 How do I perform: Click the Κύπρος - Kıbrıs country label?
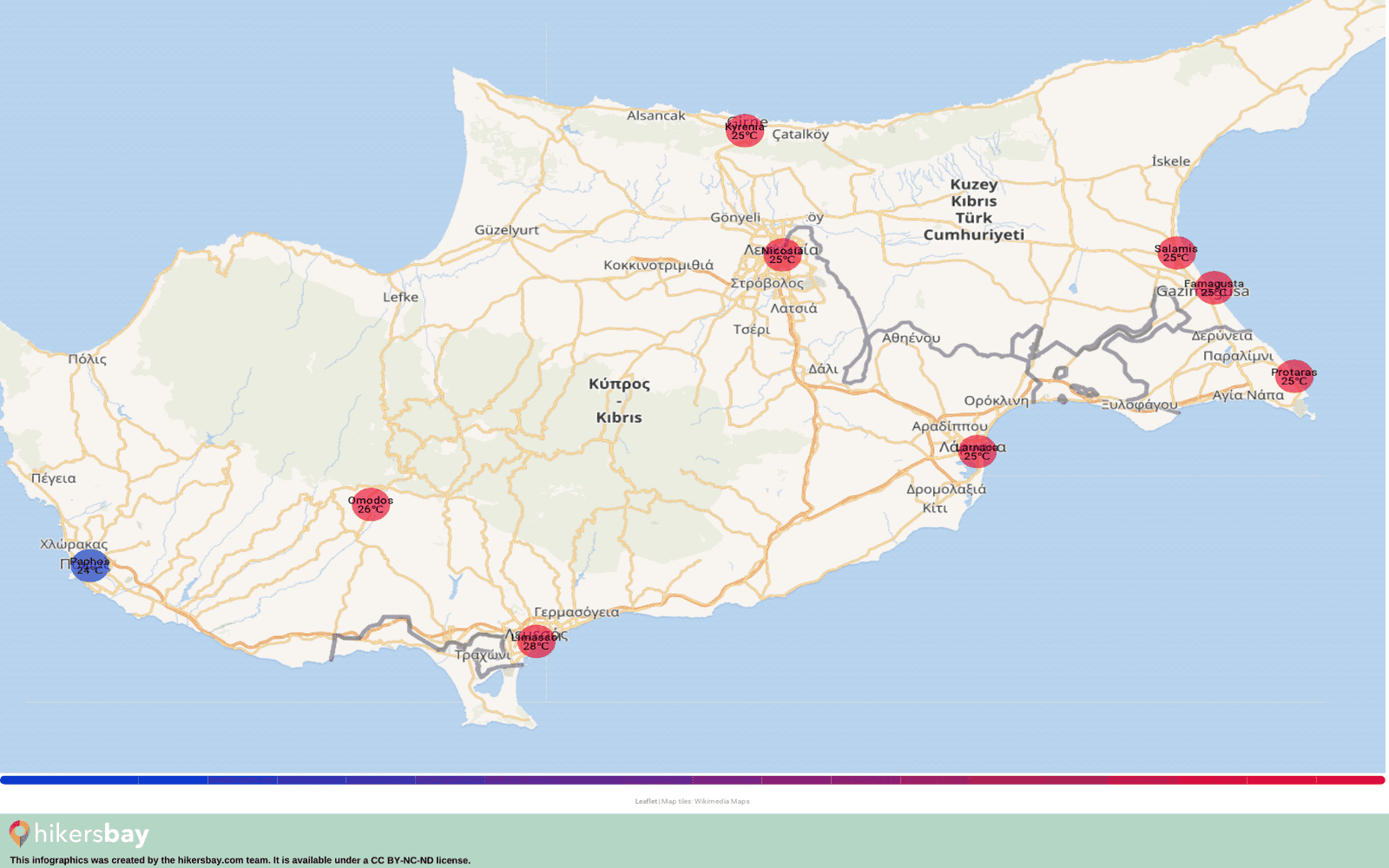tap(619, 400)
